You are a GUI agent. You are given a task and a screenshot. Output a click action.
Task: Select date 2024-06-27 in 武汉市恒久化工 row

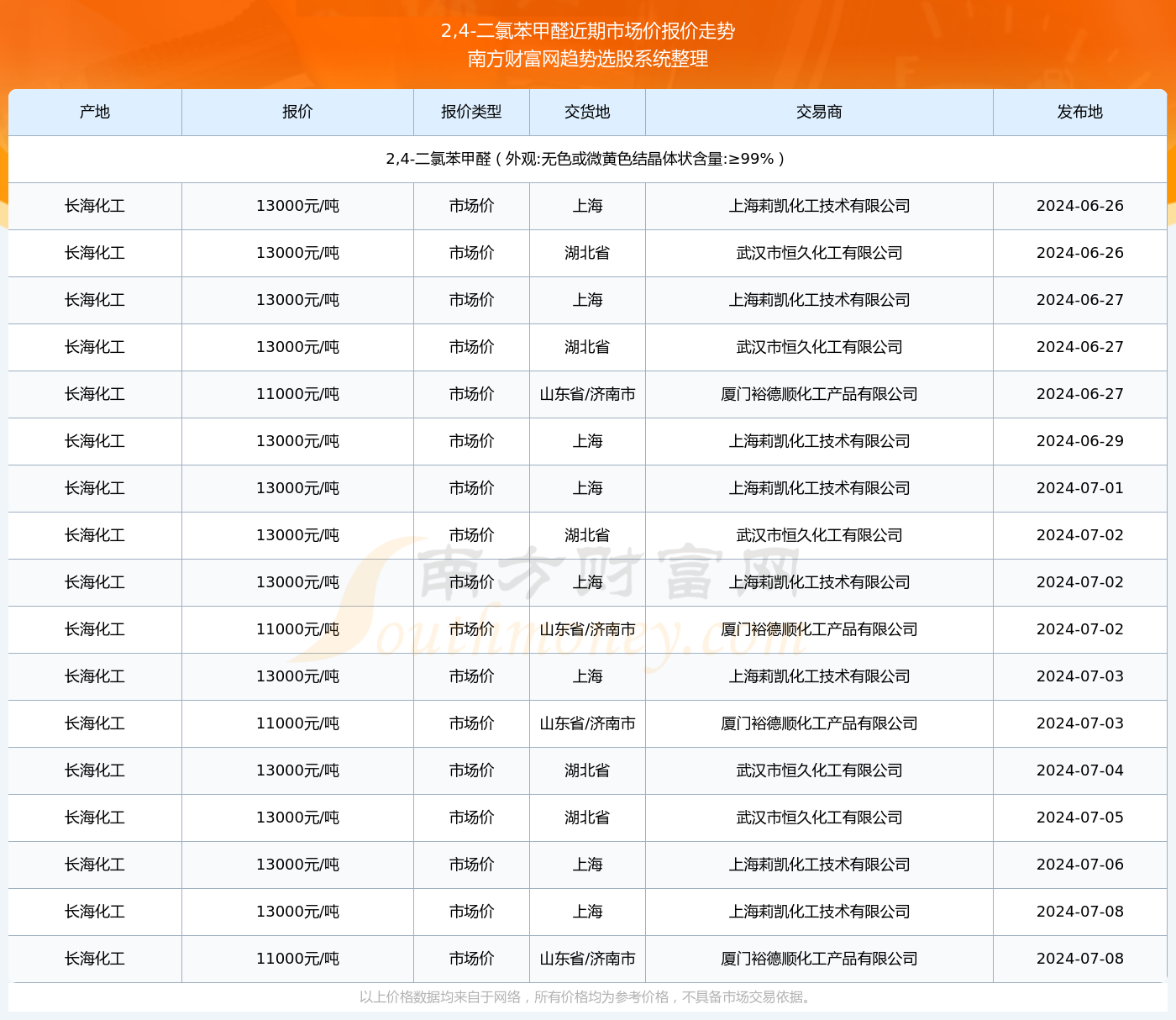[x=1080, y=347]
